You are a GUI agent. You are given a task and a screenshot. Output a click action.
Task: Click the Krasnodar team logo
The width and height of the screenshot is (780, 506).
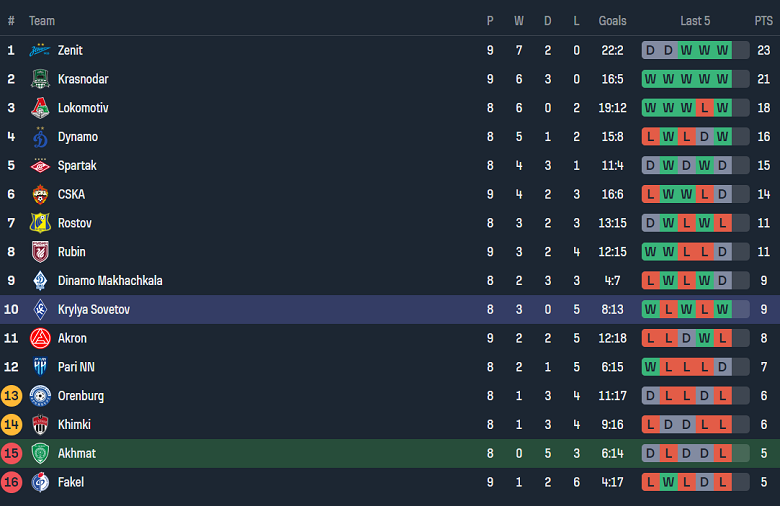(40, 79)
